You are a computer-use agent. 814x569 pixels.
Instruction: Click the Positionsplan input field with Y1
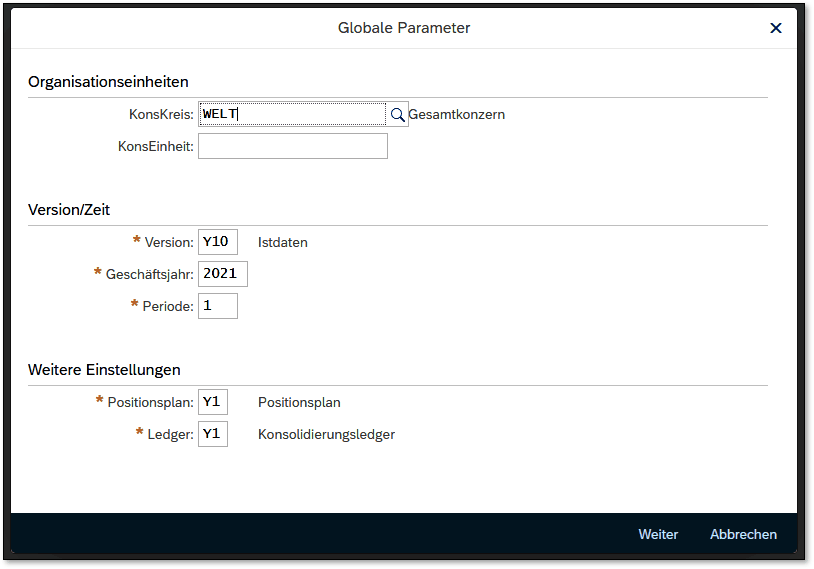[x=213, y=402]
